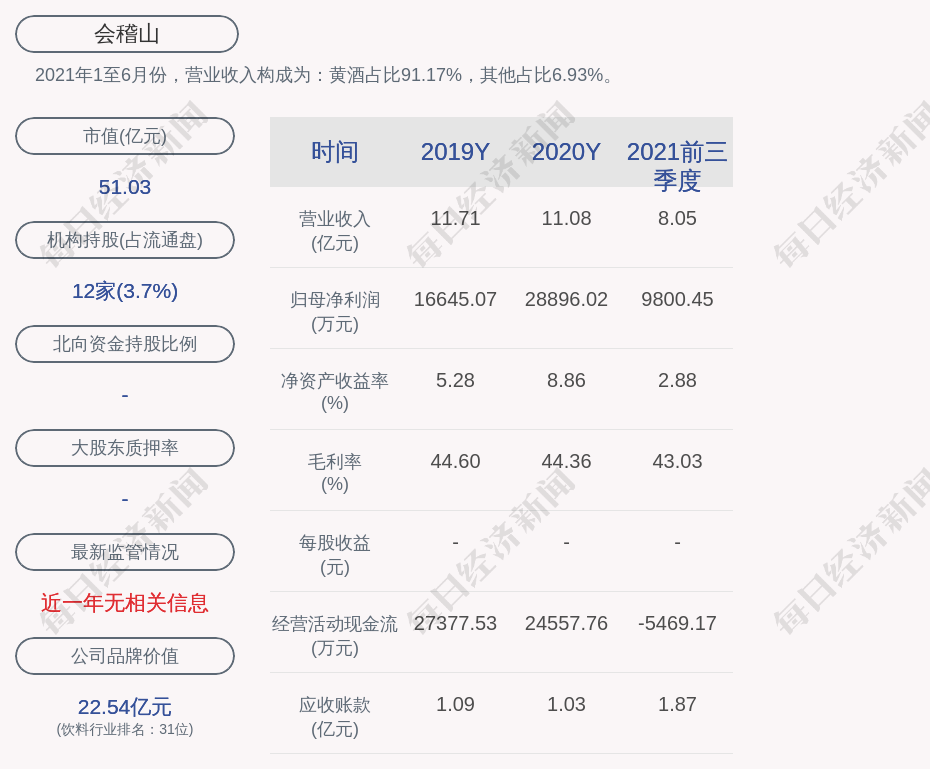Image resolution: width=930 pixels, height=769 pixels.
Task: Click gross margin value 44.36
Action: pyautogui.click(x=566, y=461)
